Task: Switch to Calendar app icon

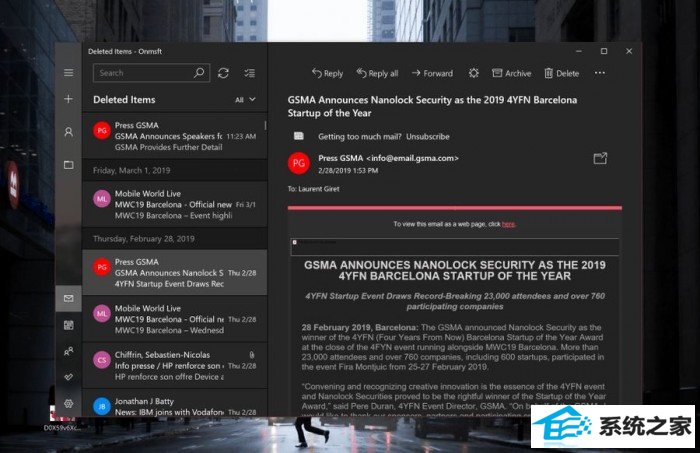Action: coord(68,325)
